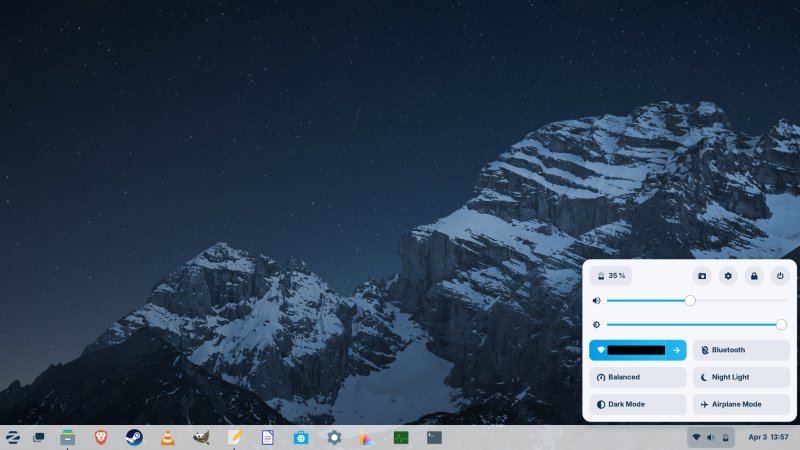Viewport: 800px width, 450px height.
Task: Open the Zorin start menu
Action: (13, 437)
